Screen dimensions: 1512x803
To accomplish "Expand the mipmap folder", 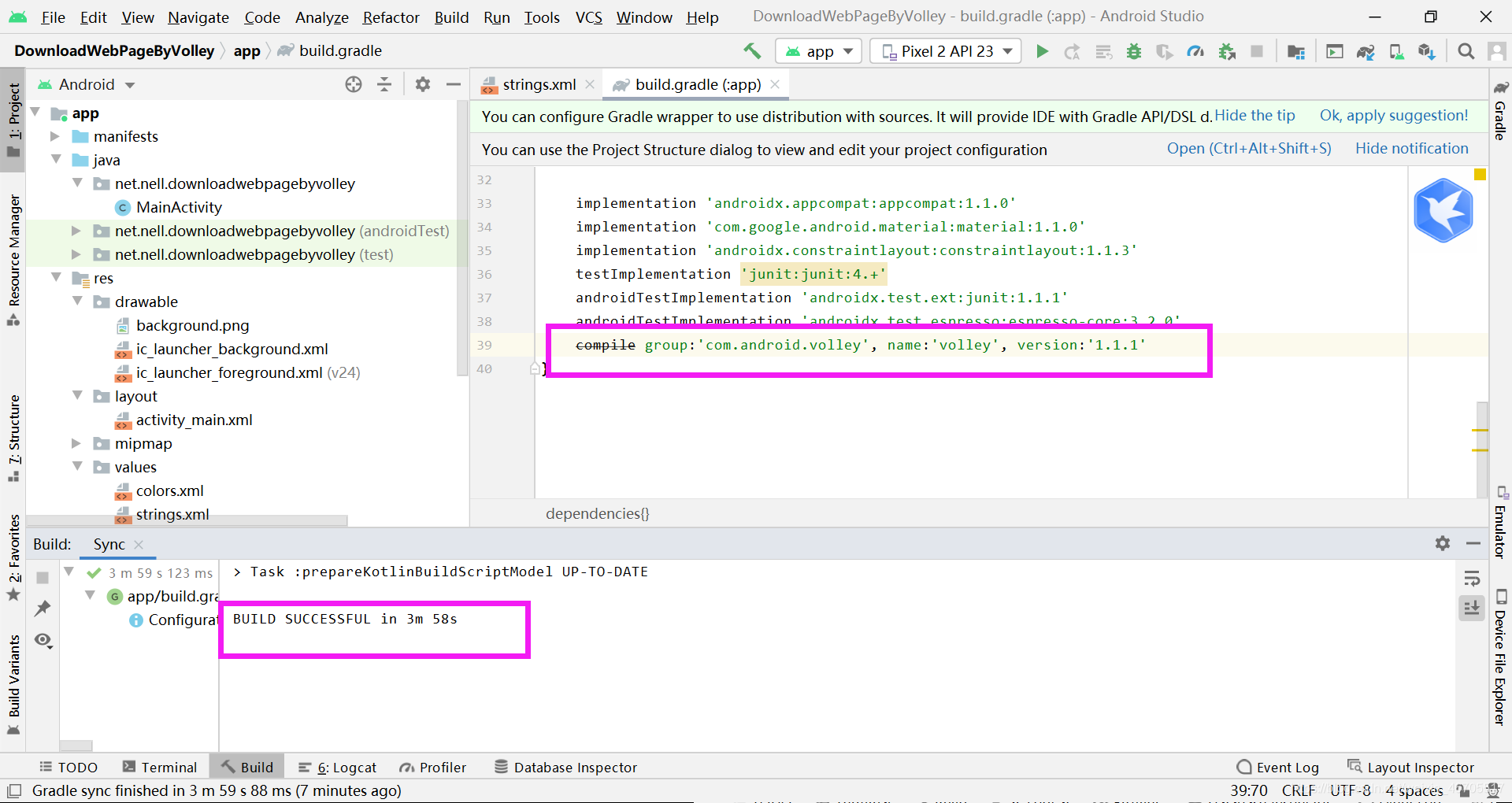I will [77, 443].
